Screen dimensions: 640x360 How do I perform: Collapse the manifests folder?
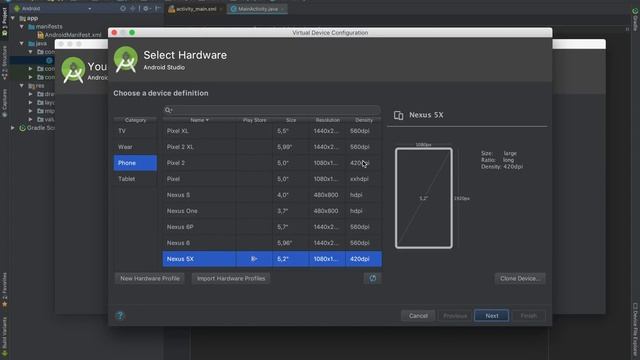22,27
